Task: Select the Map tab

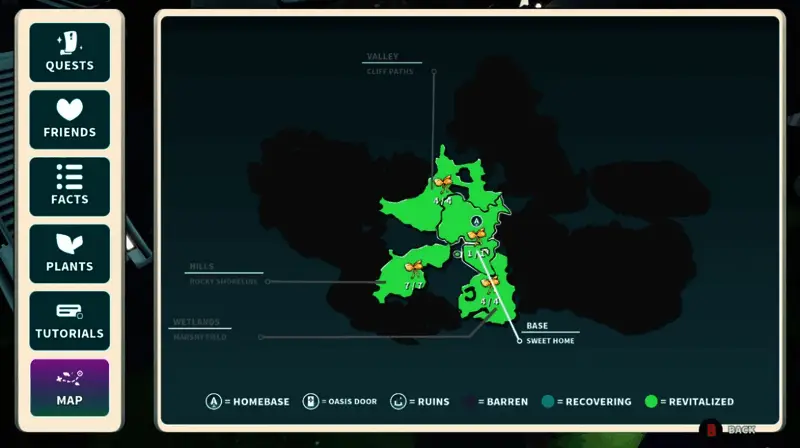Action: [69, 387]
